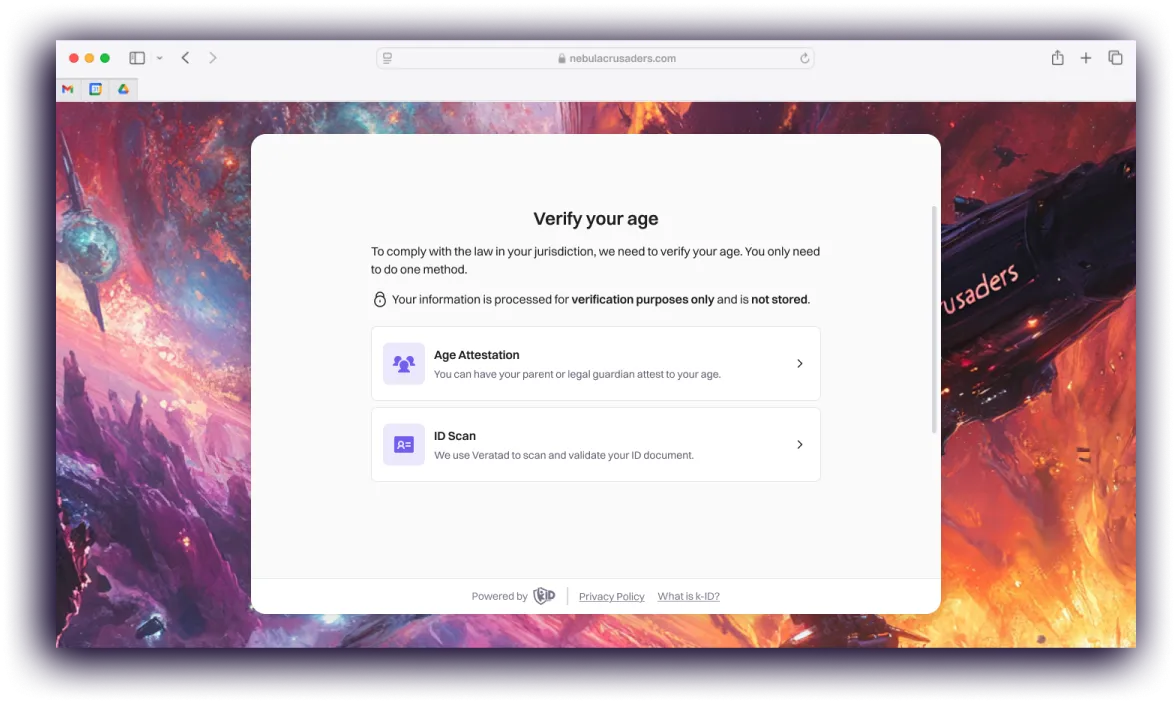Toggle the Safari sidebar icon
1176x704 pixels.
[136, 58]
